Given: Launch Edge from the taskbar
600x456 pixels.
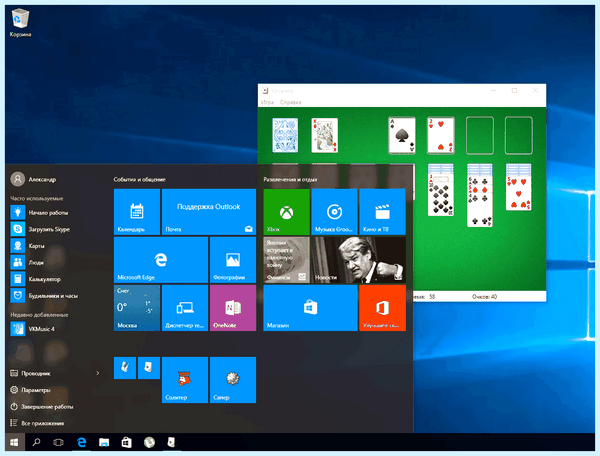Looking at the screenshot, I should [x=82, y=442].
